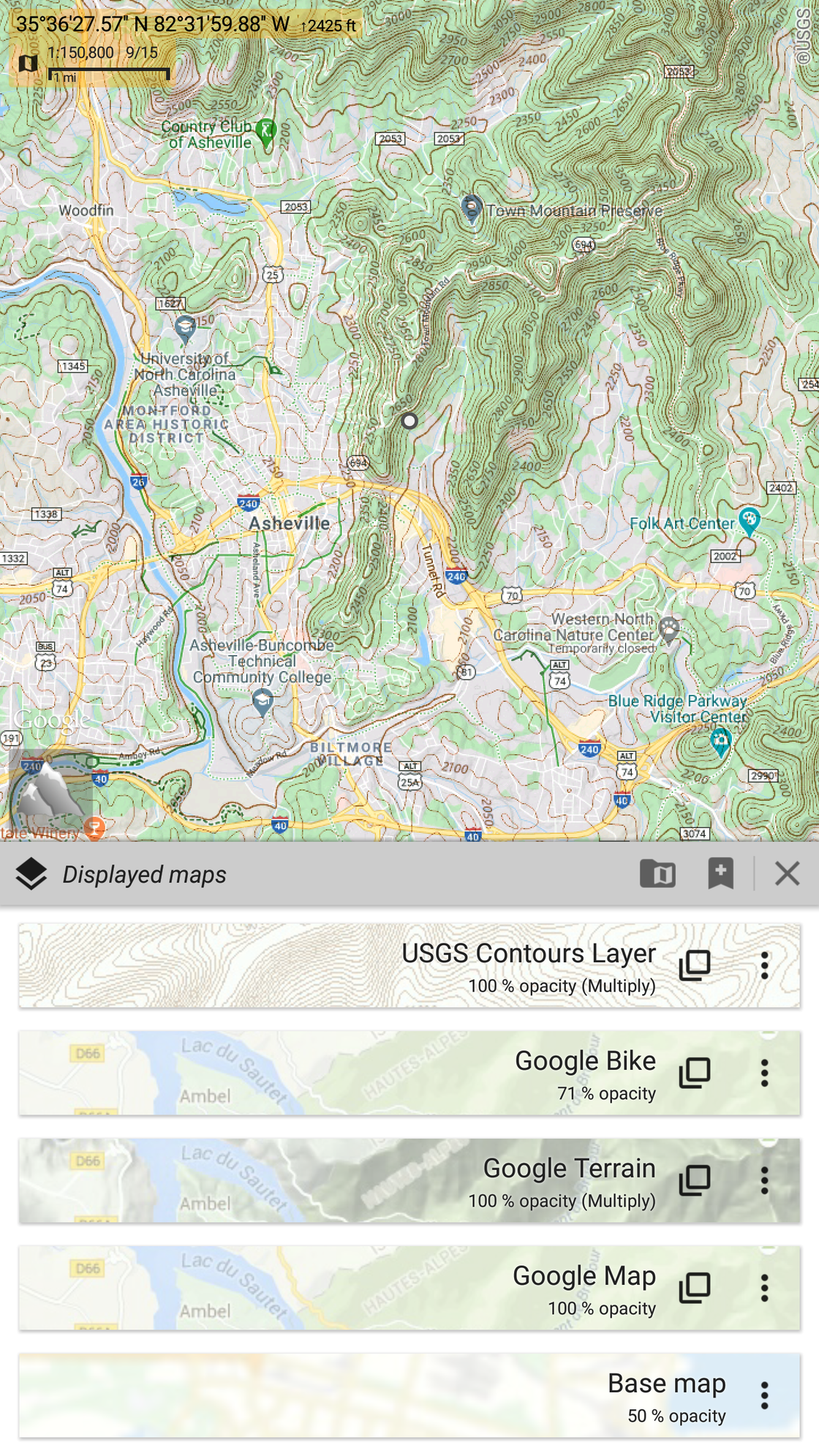Tap the Base map layer entry
Screen dimensions: 819x1456
409,1395
